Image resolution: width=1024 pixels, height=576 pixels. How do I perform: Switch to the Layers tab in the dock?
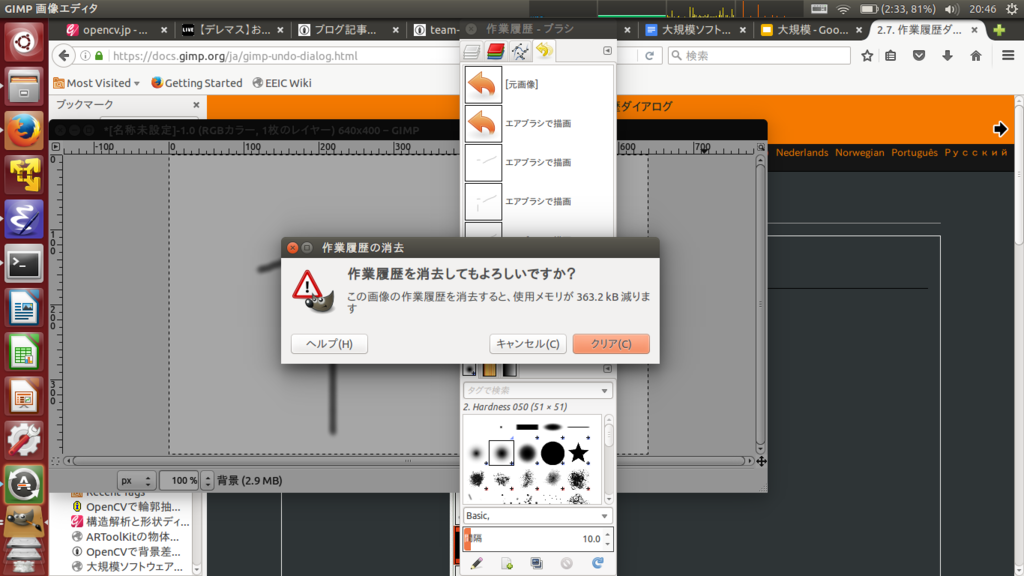tap(472, 51)
